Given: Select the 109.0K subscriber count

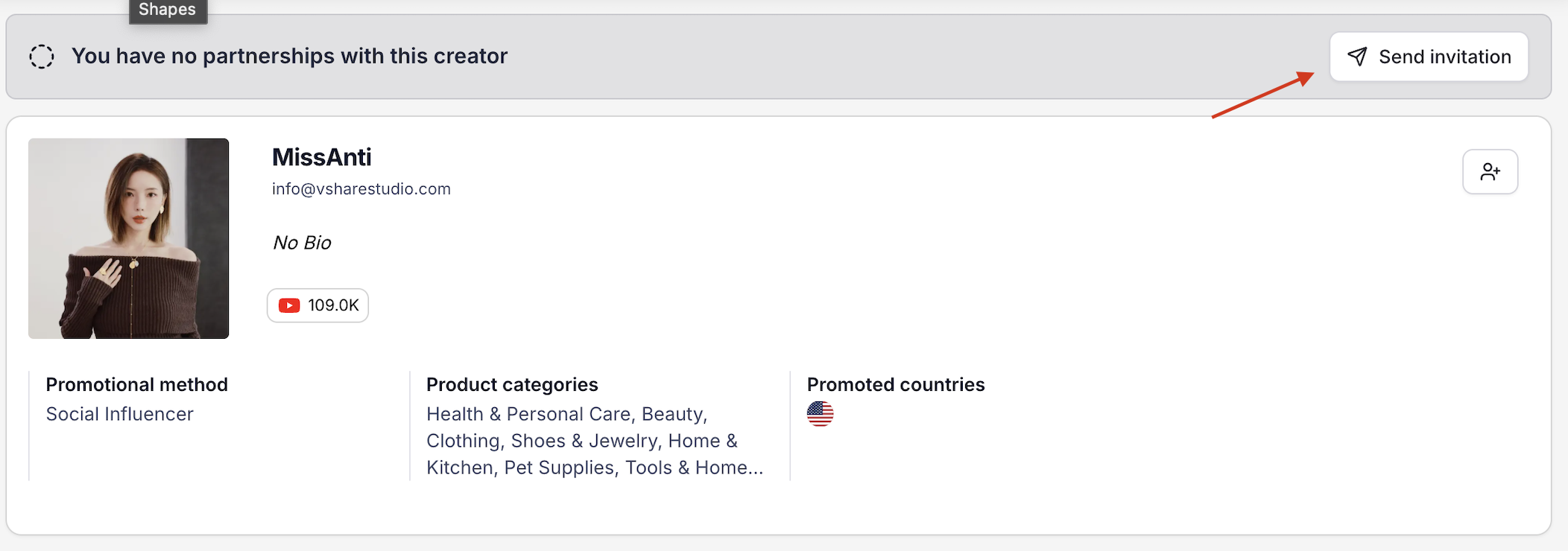Looking at the screenshot, I should click(333, 305).
